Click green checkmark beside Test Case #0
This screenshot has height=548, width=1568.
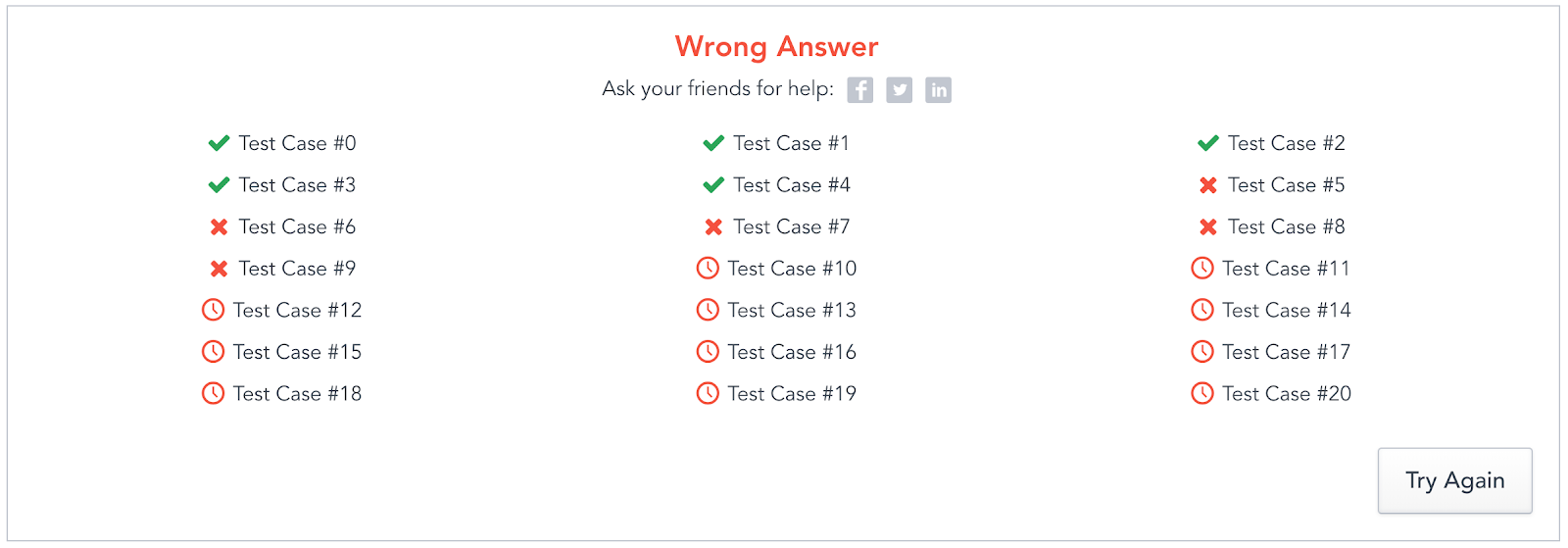pos(219,144)
